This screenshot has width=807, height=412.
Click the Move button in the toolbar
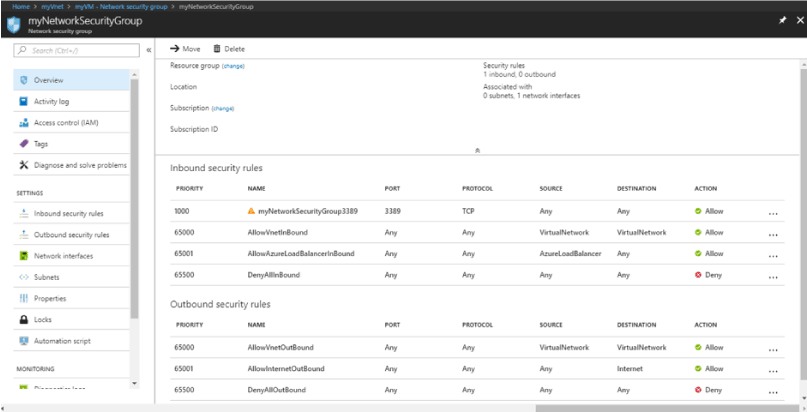click(x=185, y=49)
